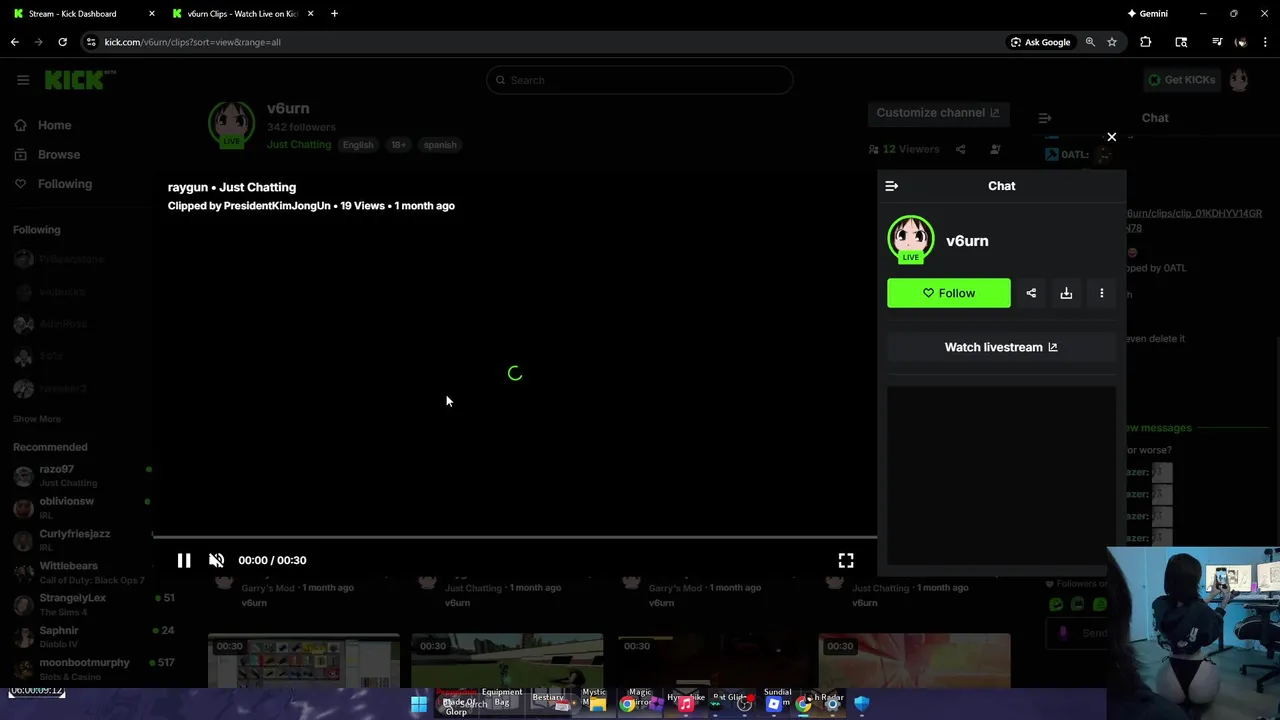Pause the raygun clip playback

pos(184,561)
